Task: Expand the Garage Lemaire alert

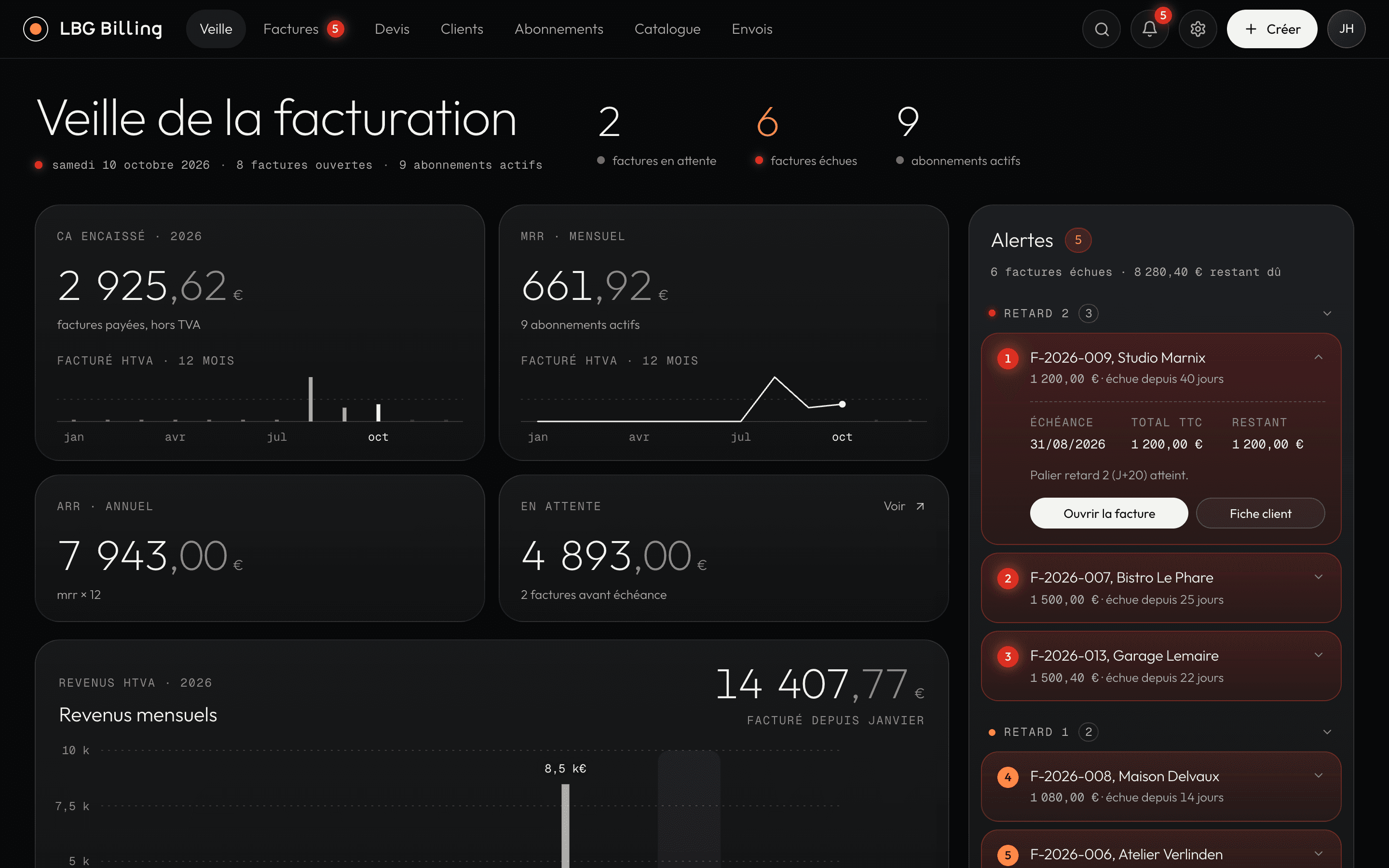Action: point(1319,655)
